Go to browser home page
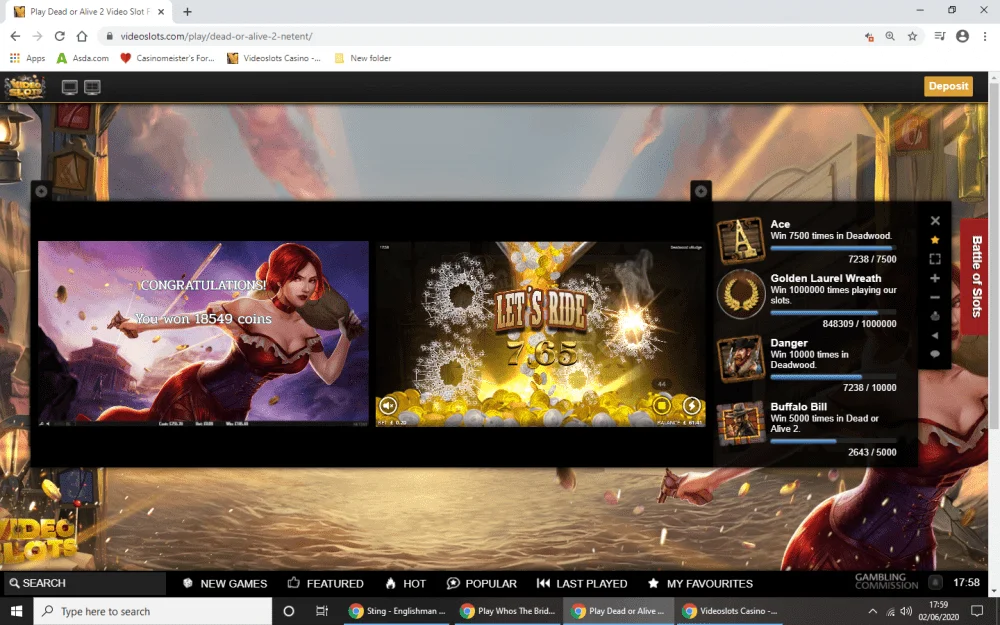Image resolution: width=1000 pixels, height=625 pixels. 82,36
